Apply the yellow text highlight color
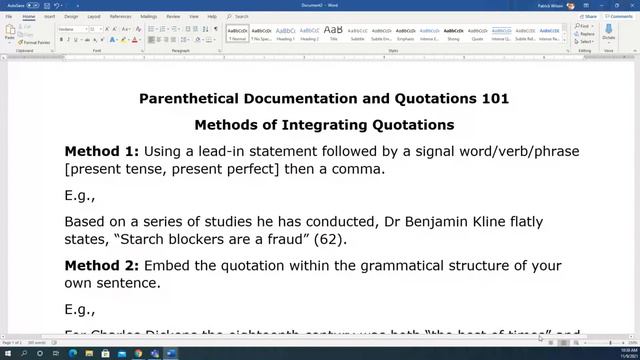 pos(123,40)
